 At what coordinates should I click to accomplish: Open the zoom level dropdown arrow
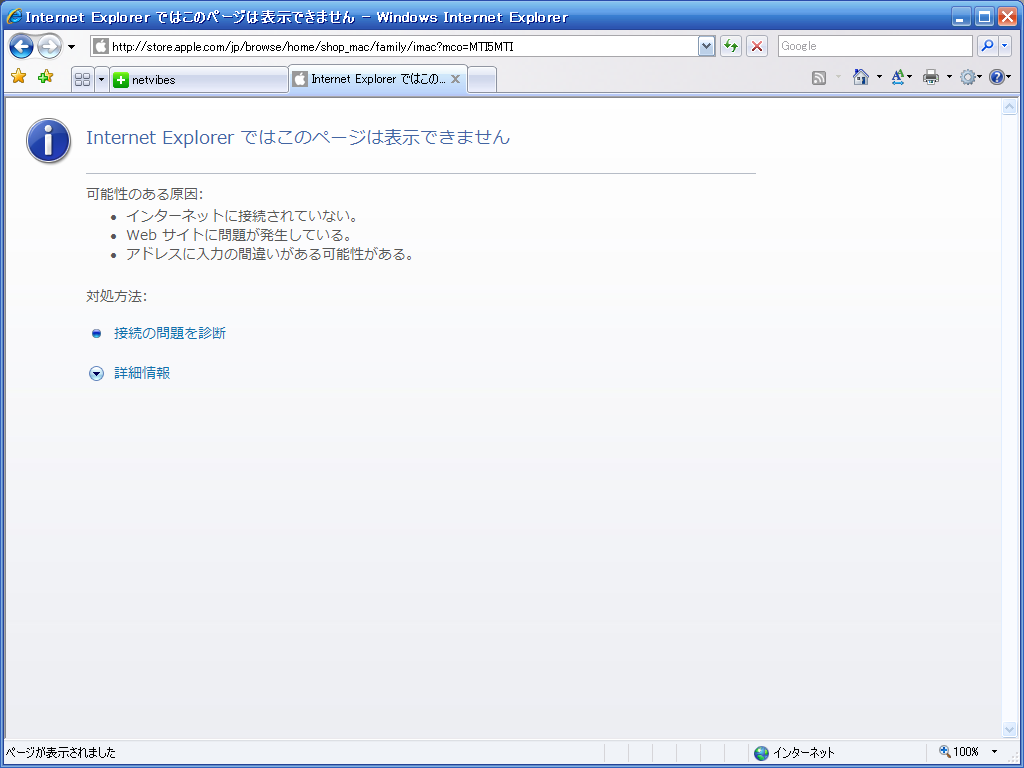click(995, 752)
